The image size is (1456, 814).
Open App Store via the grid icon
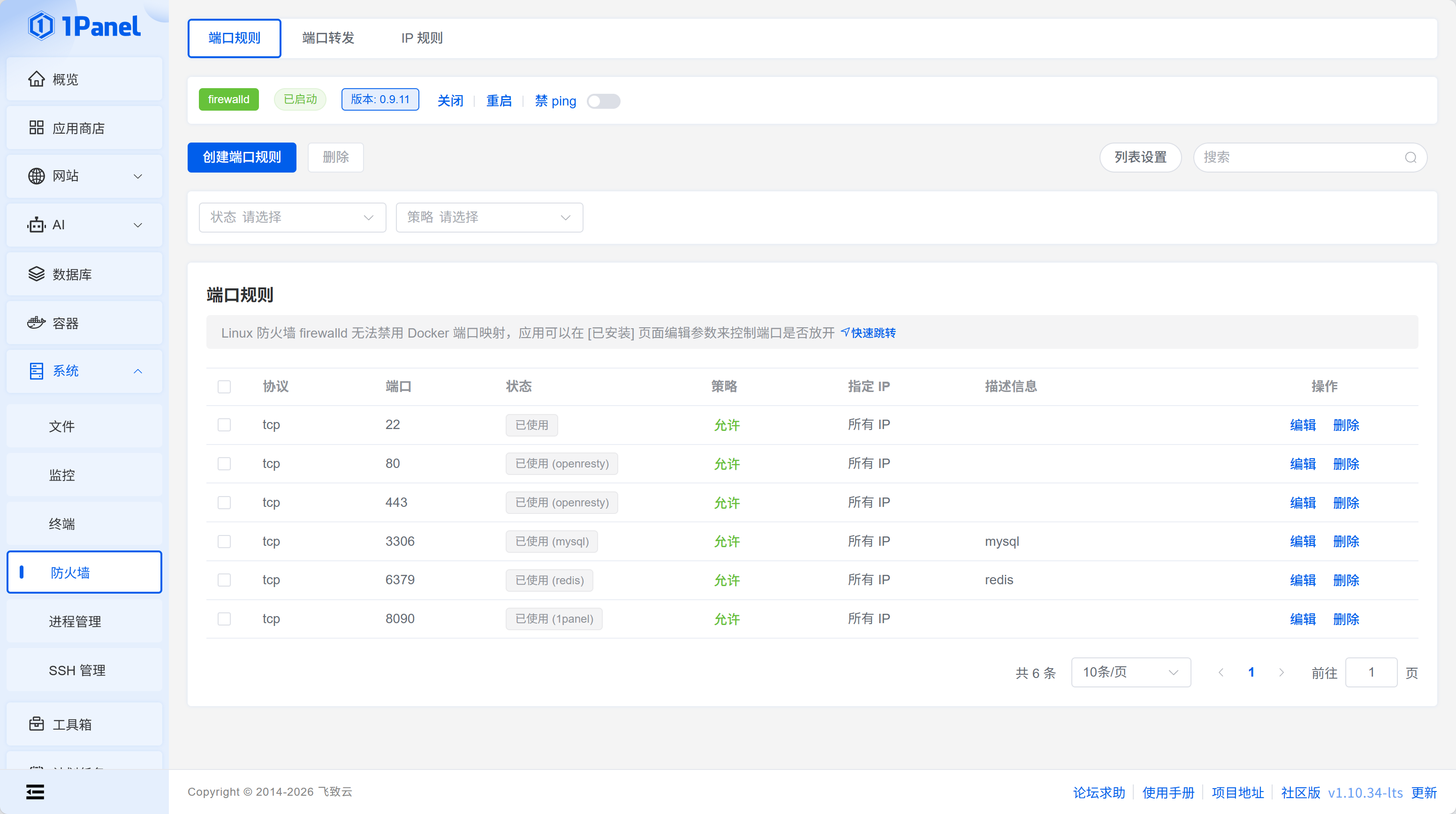pyautogui.click(x=36, y=128)
